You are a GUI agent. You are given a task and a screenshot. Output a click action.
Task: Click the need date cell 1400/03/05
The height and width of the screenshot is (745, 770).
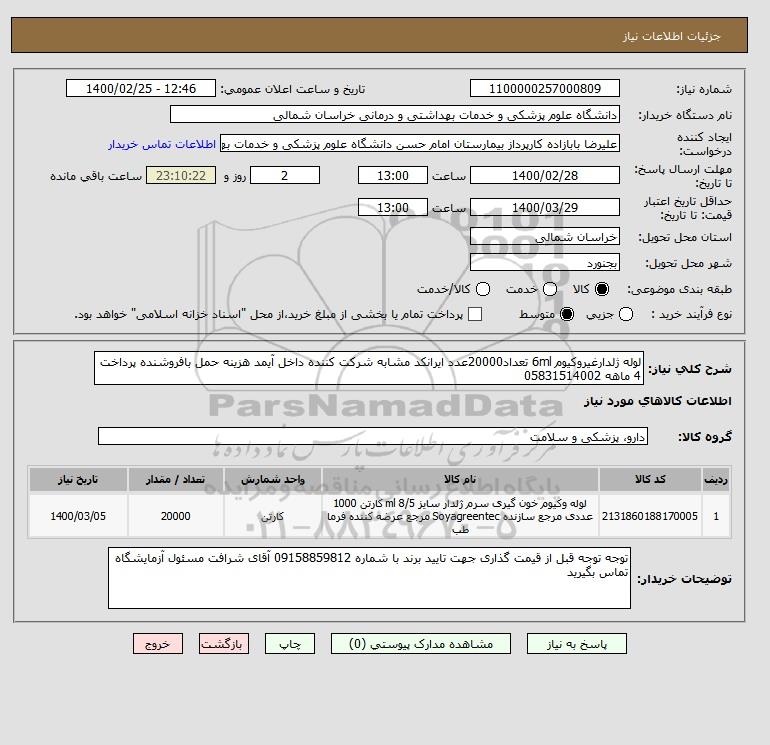(x=78, y=516)
